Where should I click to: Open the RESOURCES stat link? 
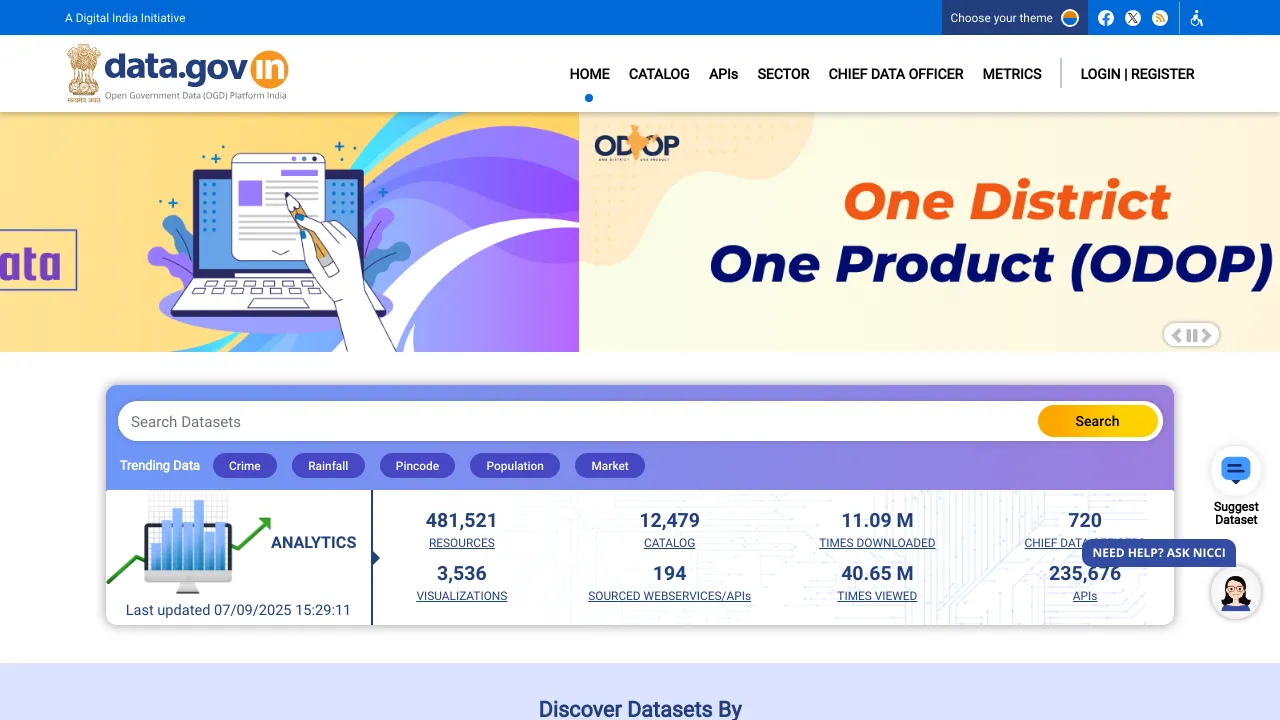462,543
